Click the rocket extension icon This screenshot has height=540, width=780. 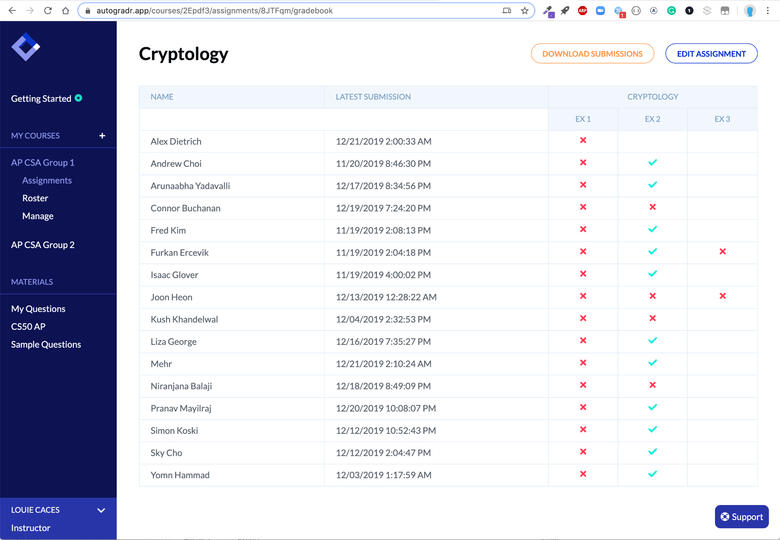[565, 10]
